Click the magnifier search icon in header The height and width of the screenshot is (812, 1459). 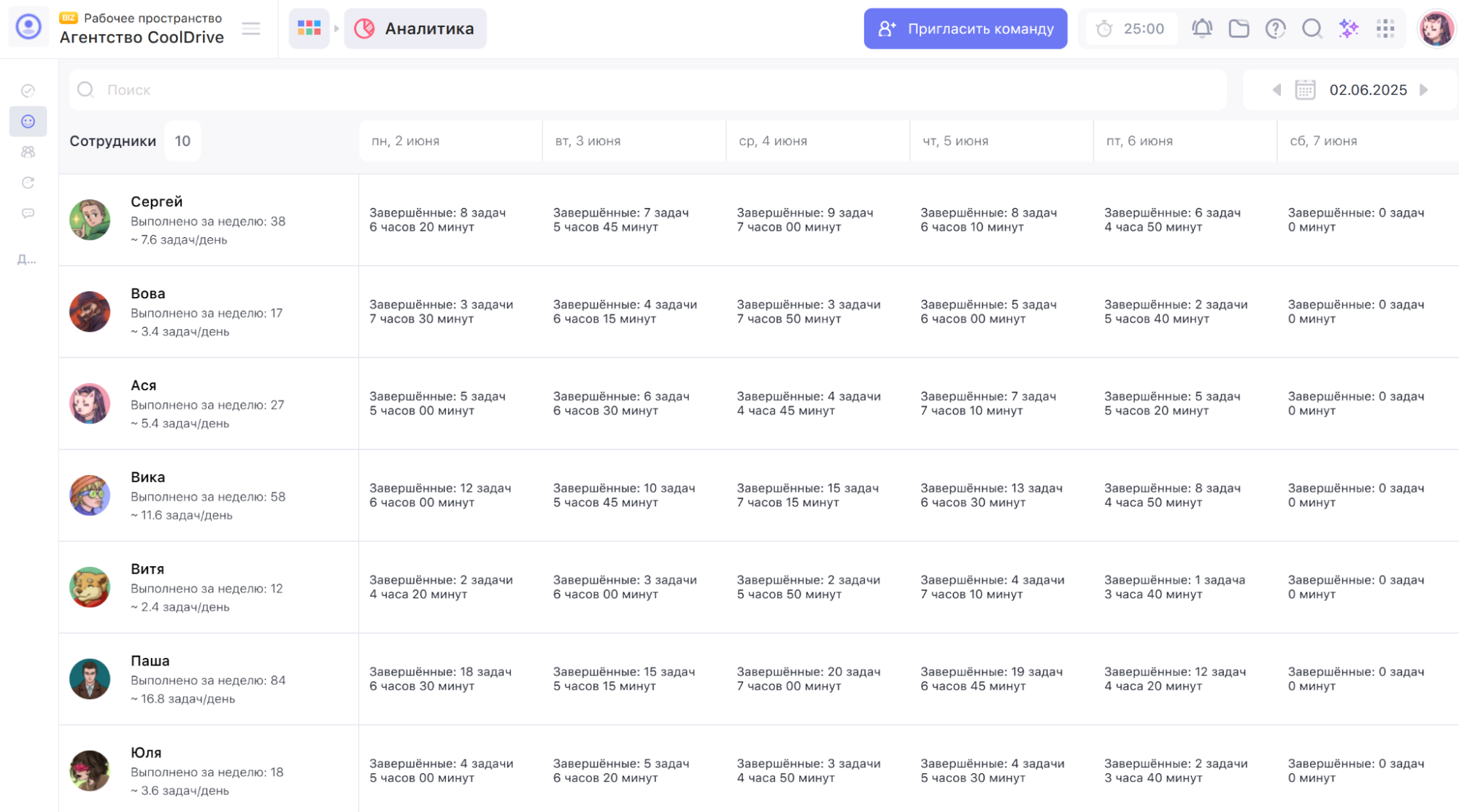(1312, 28)
